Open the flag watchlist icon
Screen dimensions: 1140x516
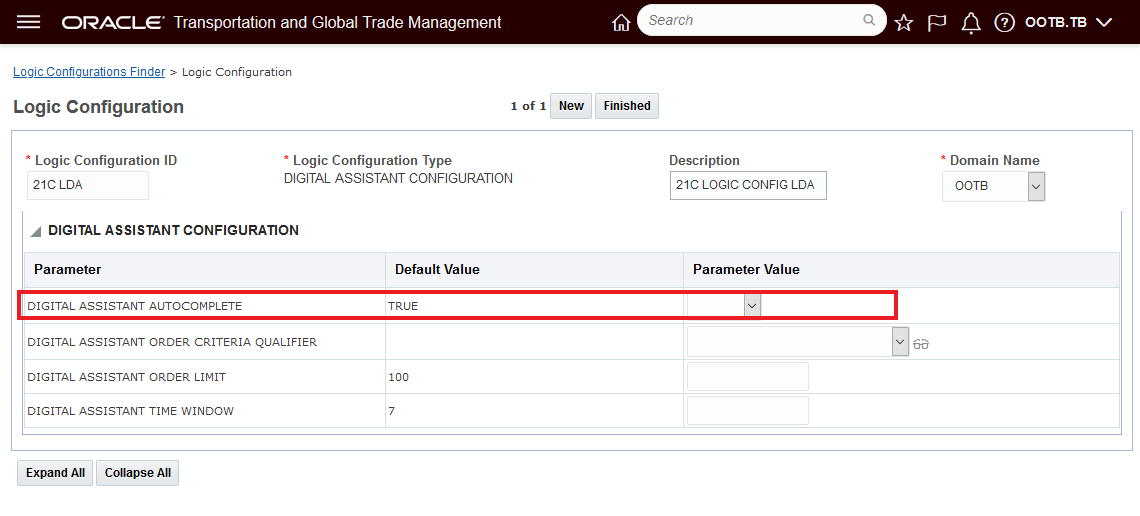pos(937,22)
